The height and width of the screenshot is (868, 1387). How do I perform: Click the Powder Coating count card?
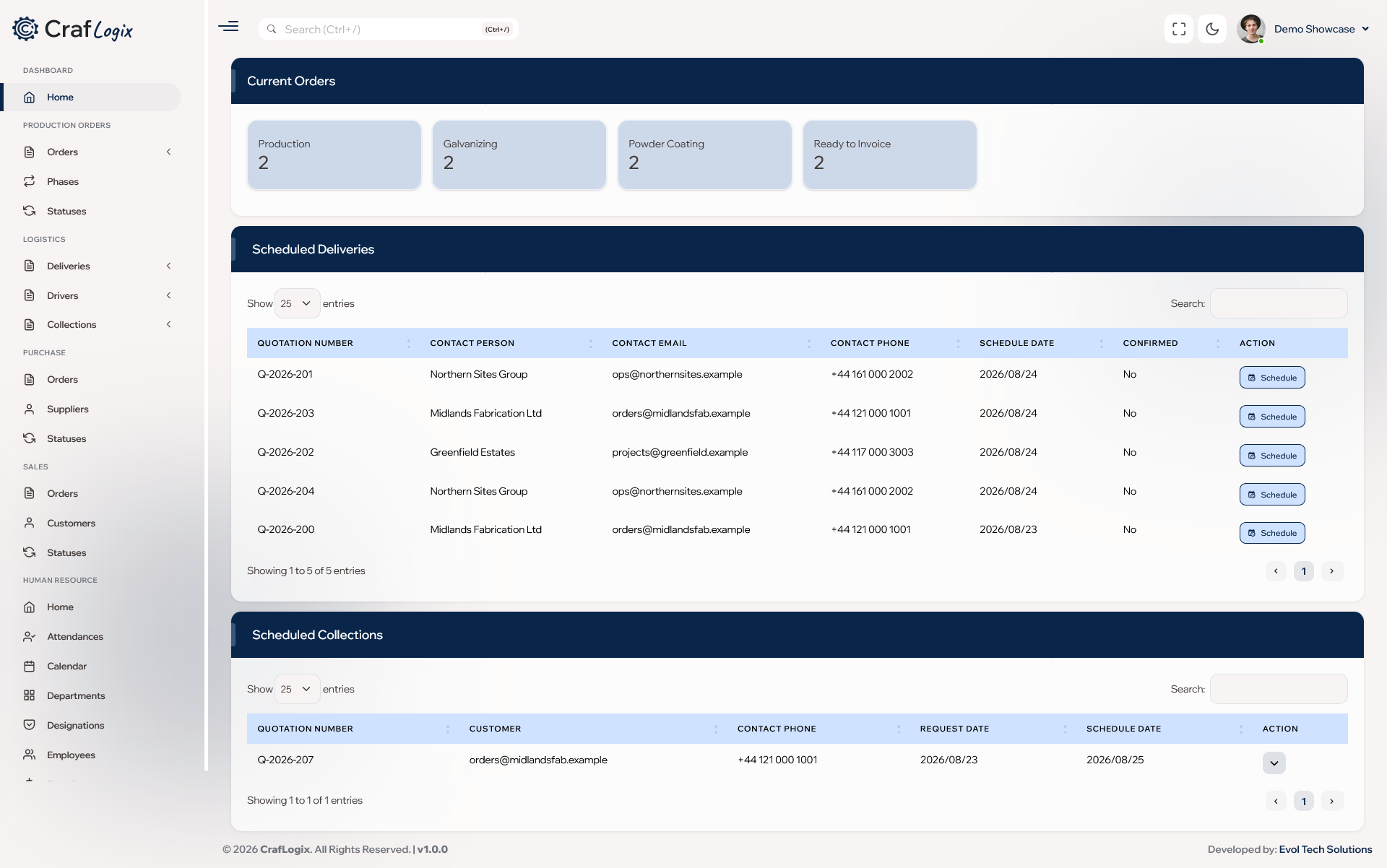pyautogui.click(x=704, y=155)
